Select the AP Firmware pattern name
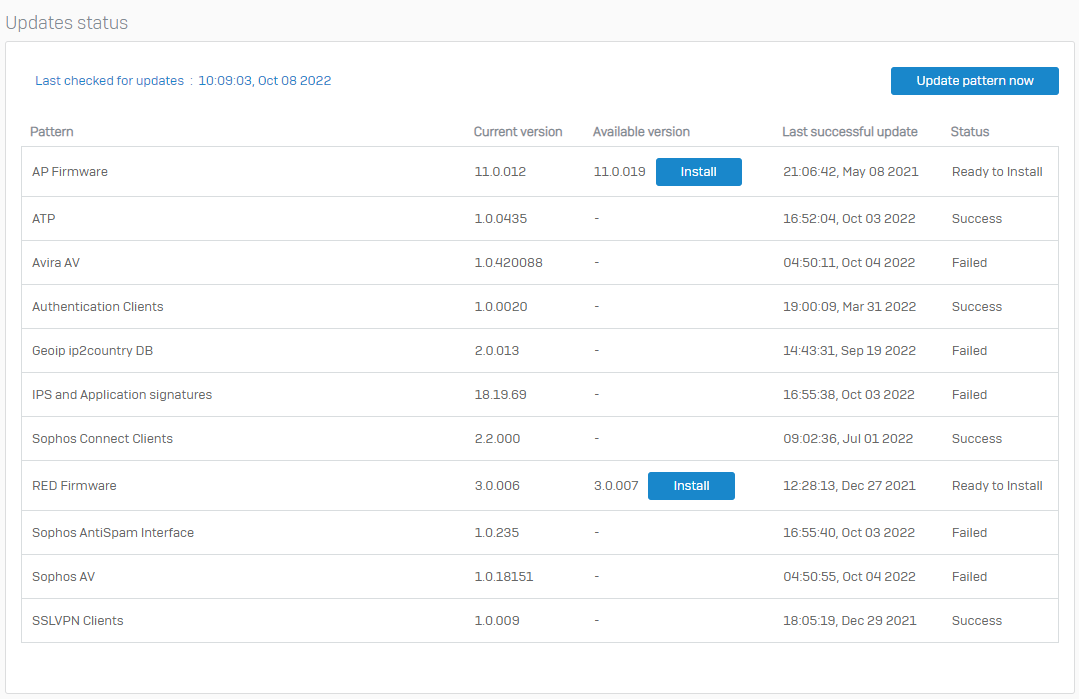Viewport: 1079px width, 699px height. tap(70, 172)
